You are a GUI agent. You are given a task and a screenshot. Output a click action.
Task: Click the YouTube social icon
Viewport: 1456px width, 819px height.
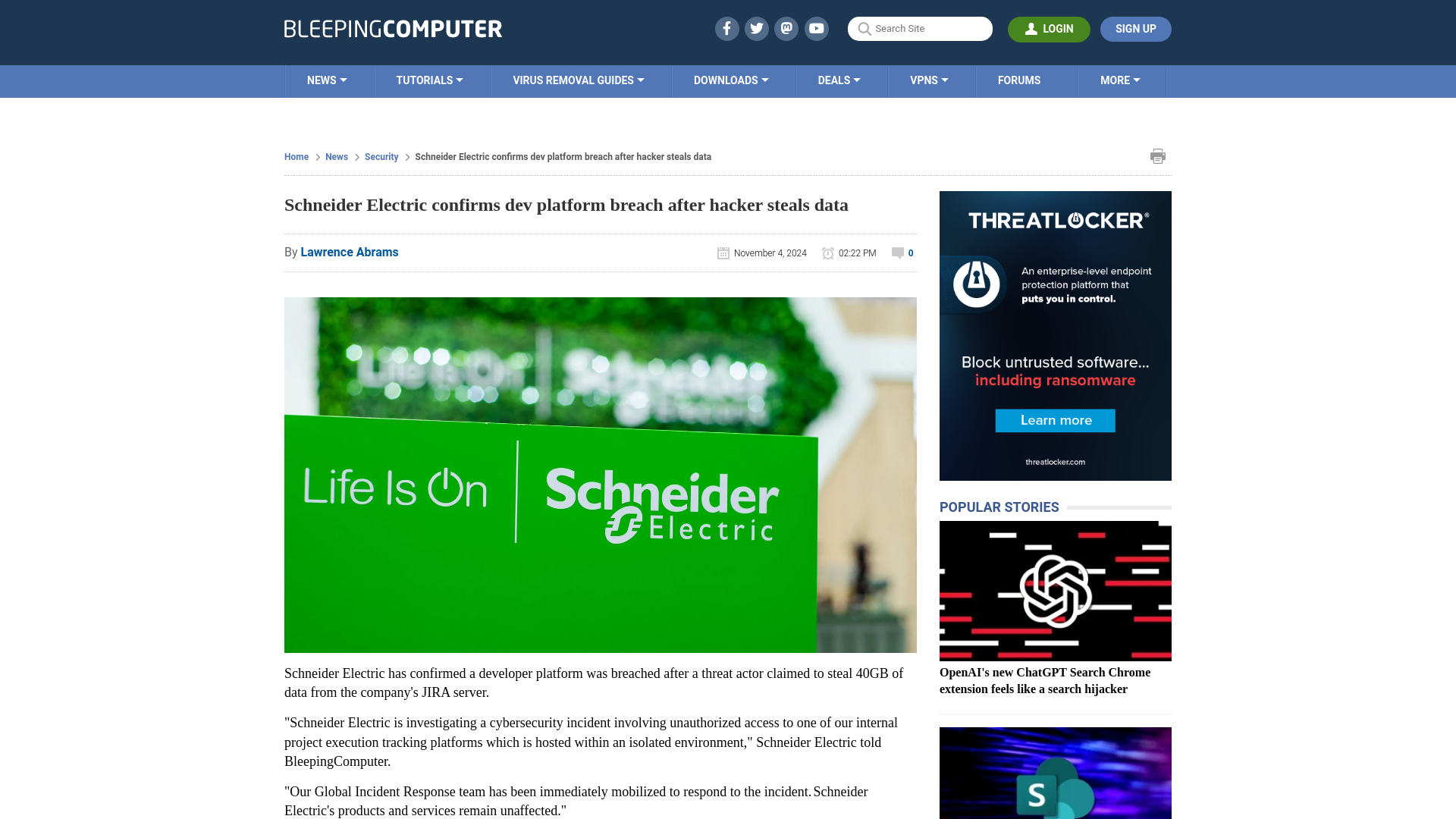[816, 28]
